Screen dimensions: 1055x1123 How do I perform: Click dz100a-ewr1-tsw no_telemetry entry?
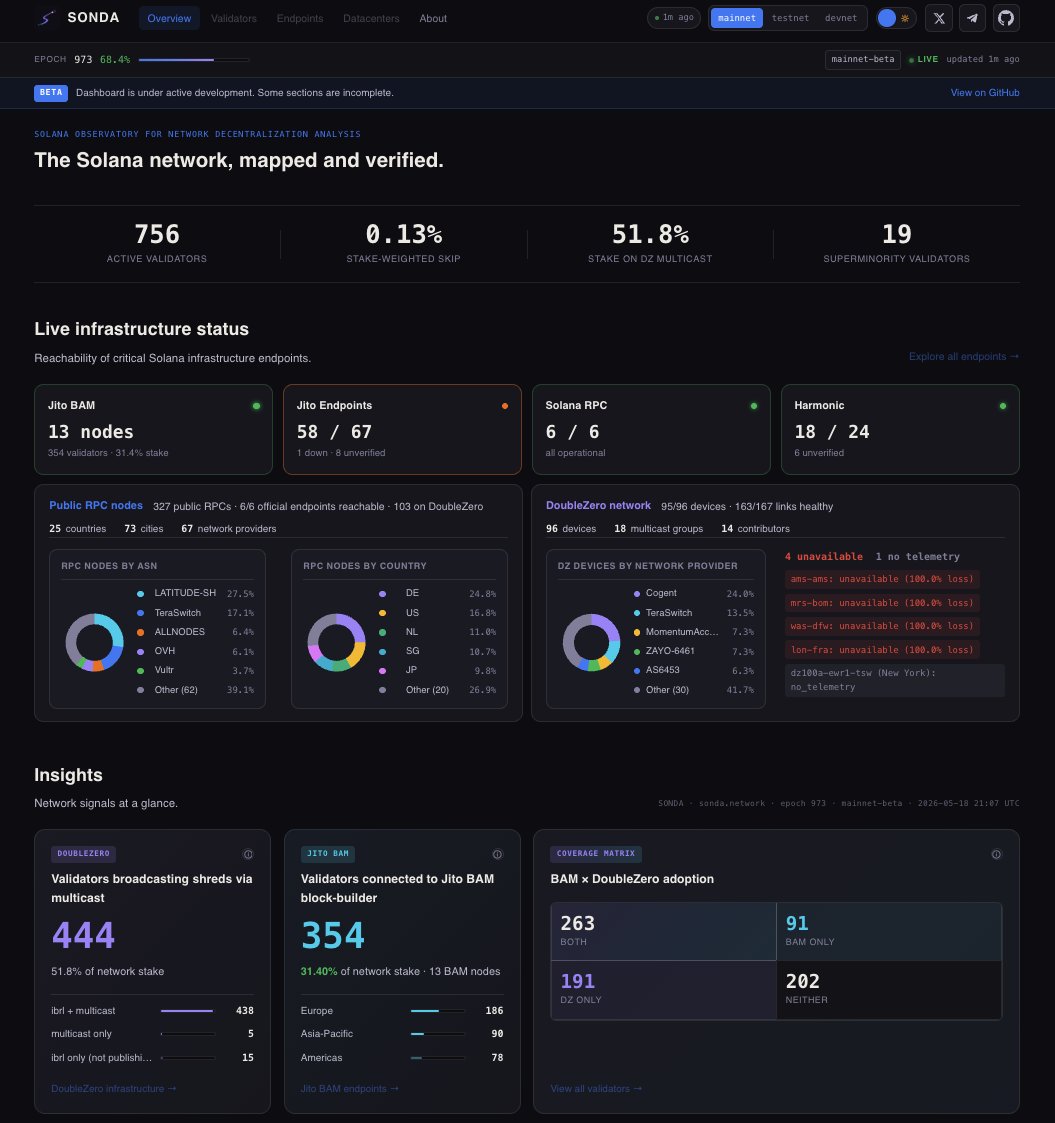click(x=895, y=680)
